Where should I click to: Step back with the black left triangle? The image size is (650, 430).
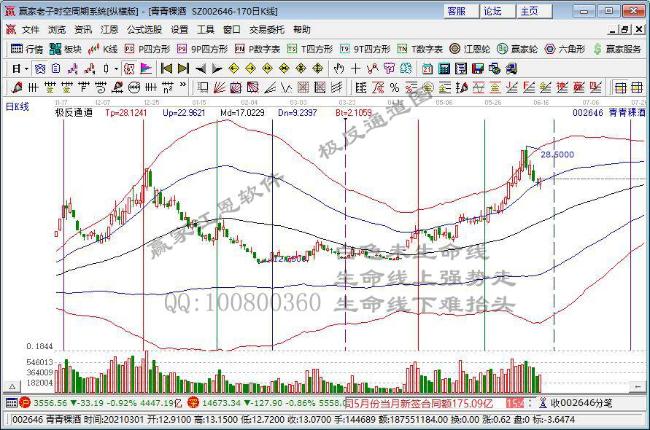201,68
